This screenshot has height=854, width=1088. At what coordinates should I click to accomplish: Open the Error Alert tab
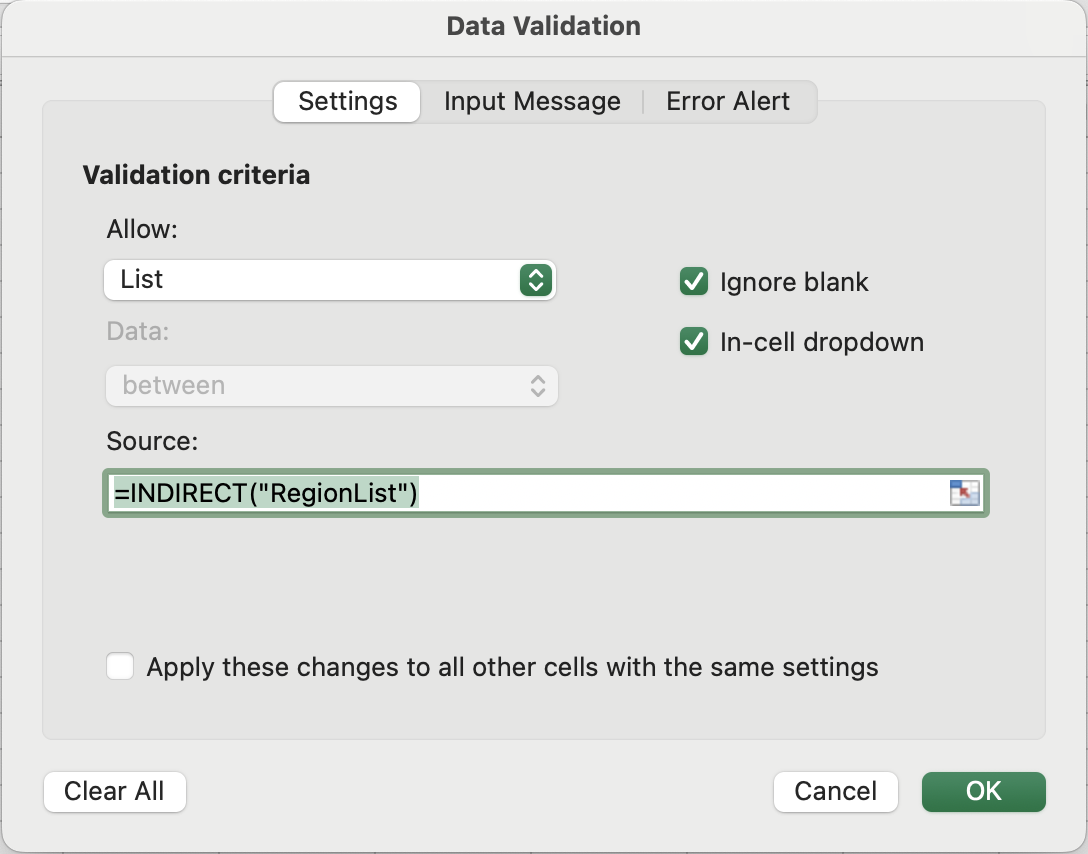[728, 101]
